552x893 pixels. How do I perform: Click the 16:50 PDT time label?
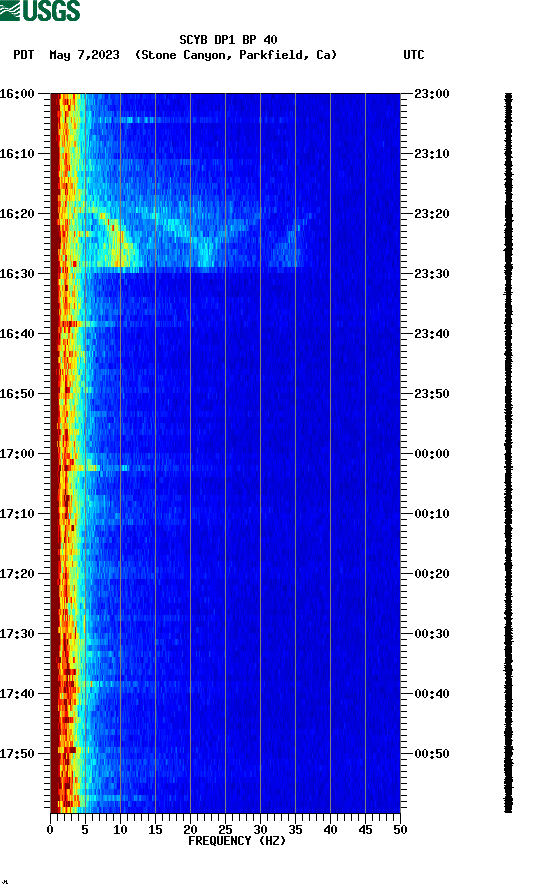coord(17,394)
